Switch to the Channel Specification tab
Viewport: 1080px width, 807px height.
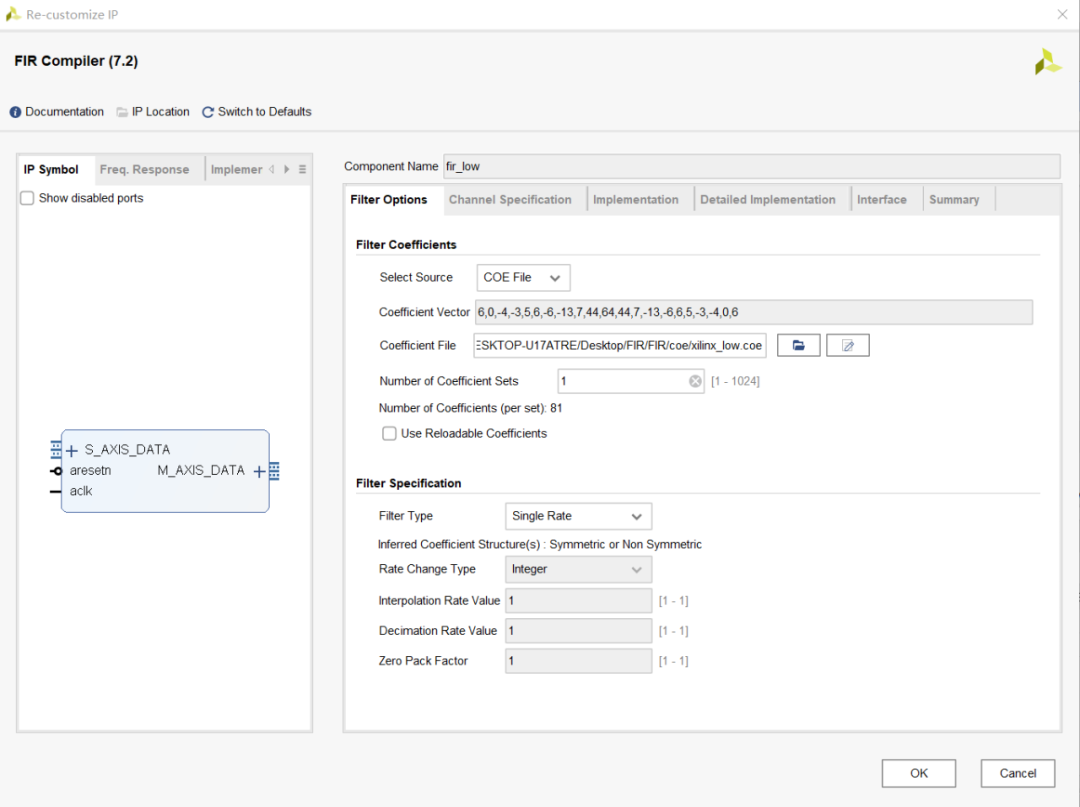tap(510, 200)
